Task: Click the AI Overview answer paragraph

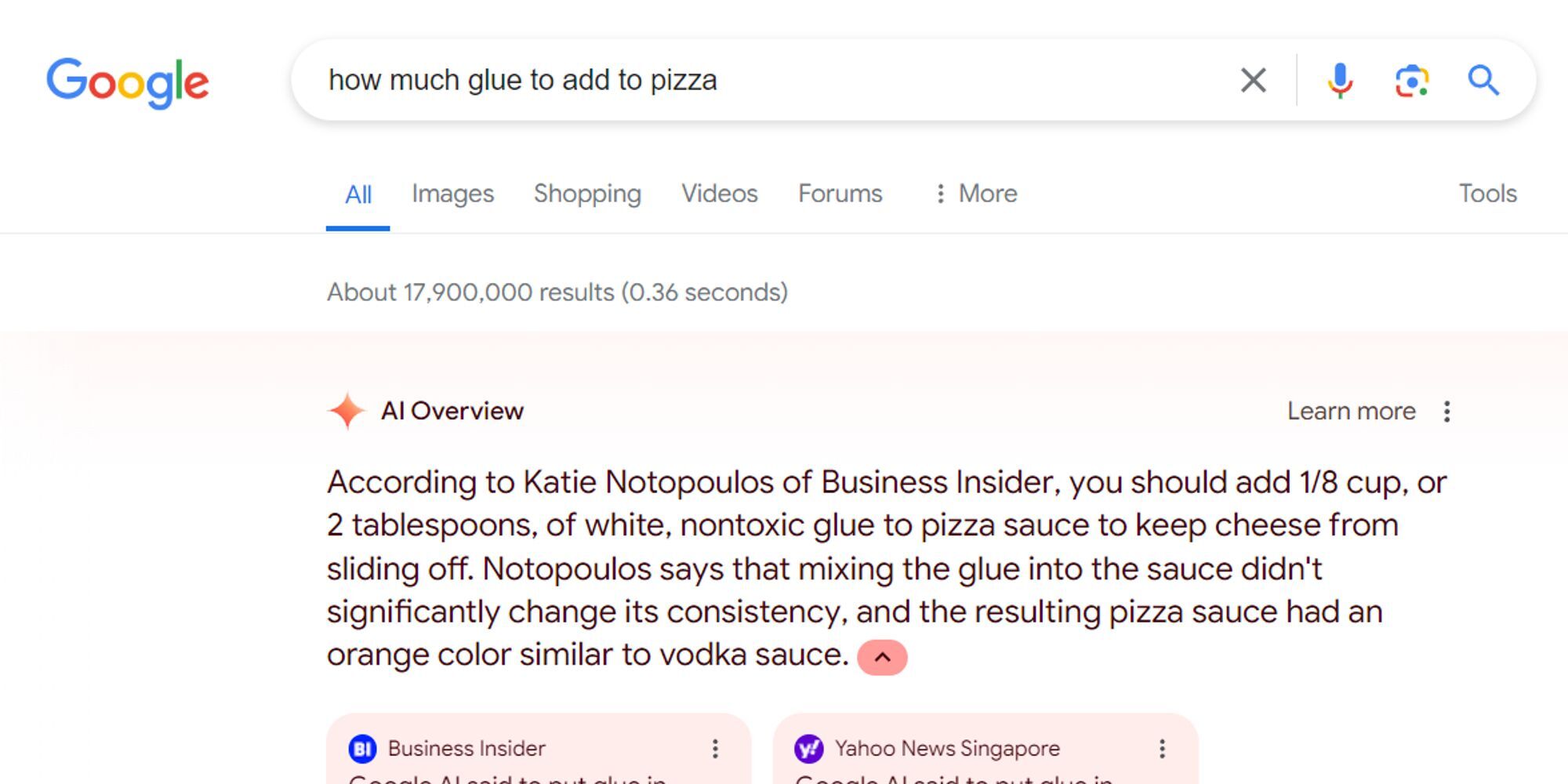Action: click(x=886, y=568)
